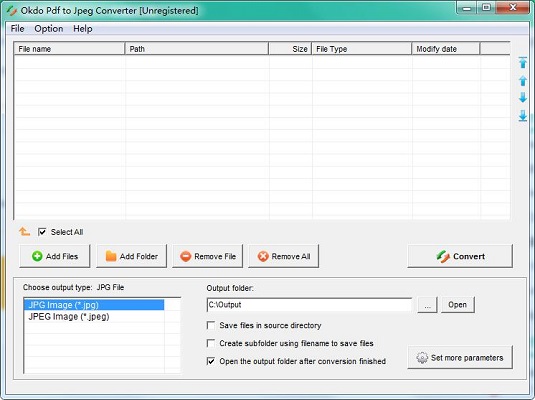Viewport: 535px width, 400px height.
Task: Click the Okdo app icon in title bar
Action: [12, 11]
